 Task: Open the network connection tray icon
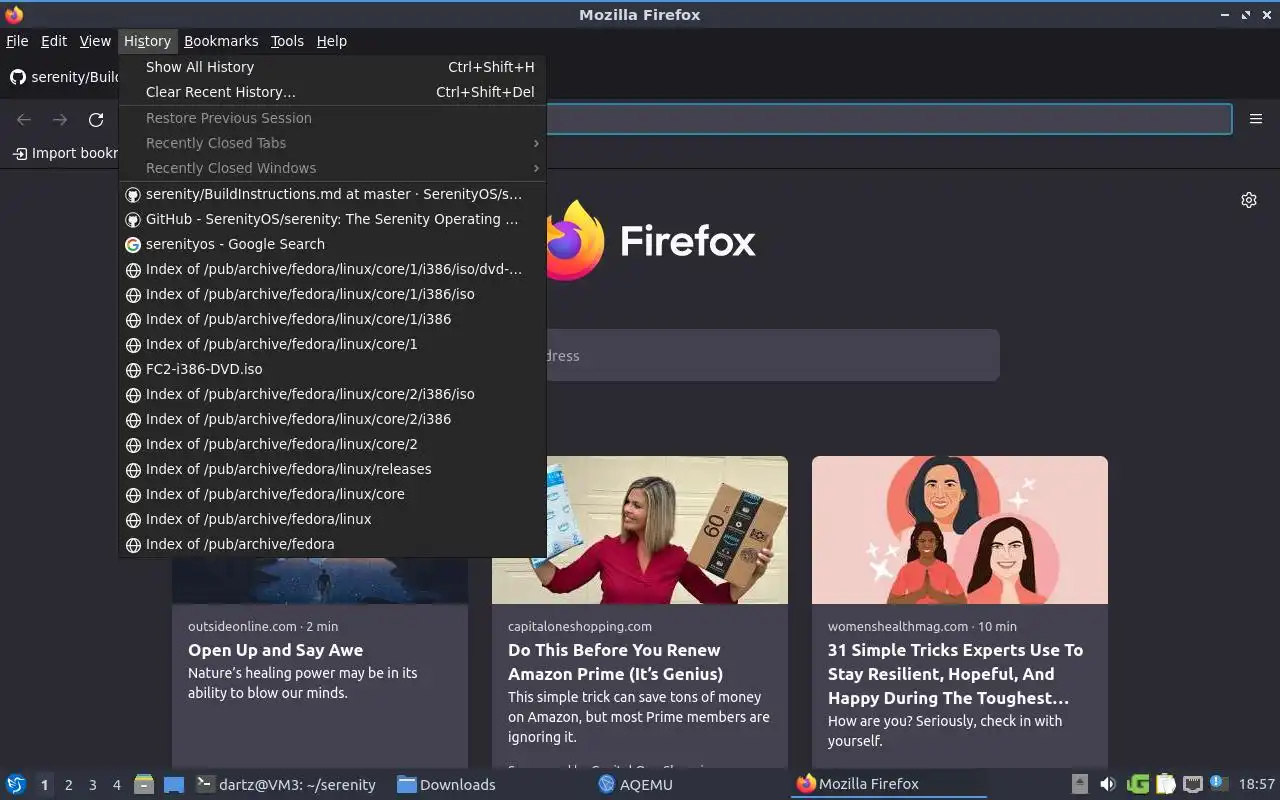tap(1192, 784)
